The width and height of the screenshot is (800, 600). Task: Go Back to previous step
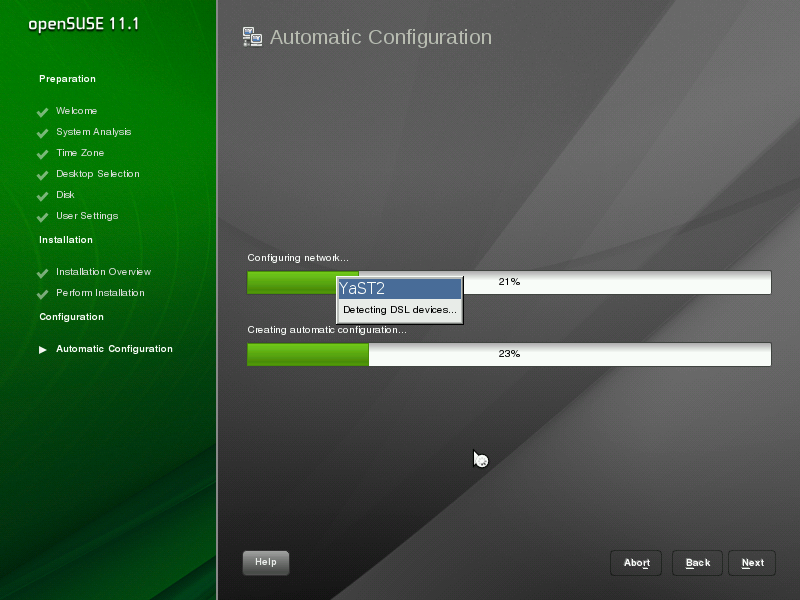coord(697,563)
